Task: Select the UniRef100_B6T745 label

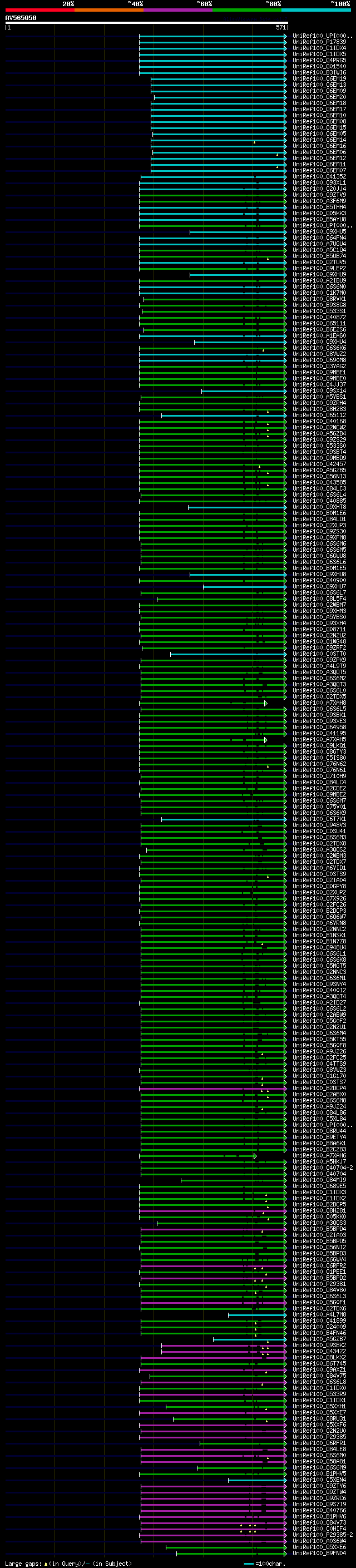Action: click(319, 1363)
